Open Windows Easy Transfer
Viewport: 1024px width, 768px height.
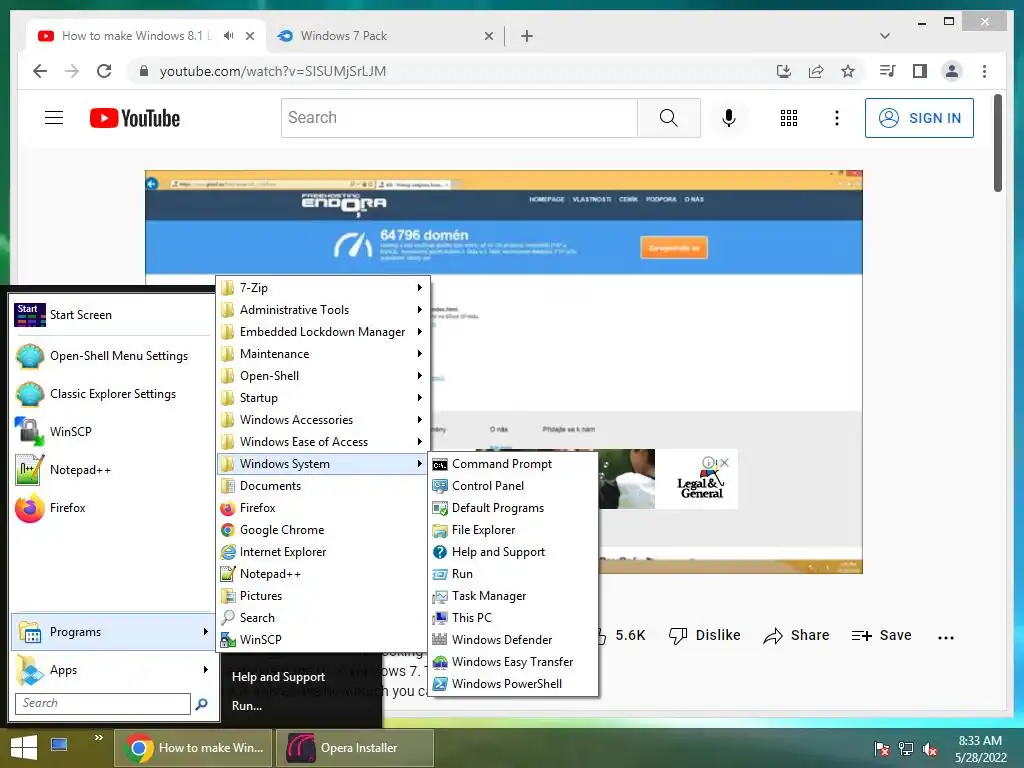coord(513,662)
